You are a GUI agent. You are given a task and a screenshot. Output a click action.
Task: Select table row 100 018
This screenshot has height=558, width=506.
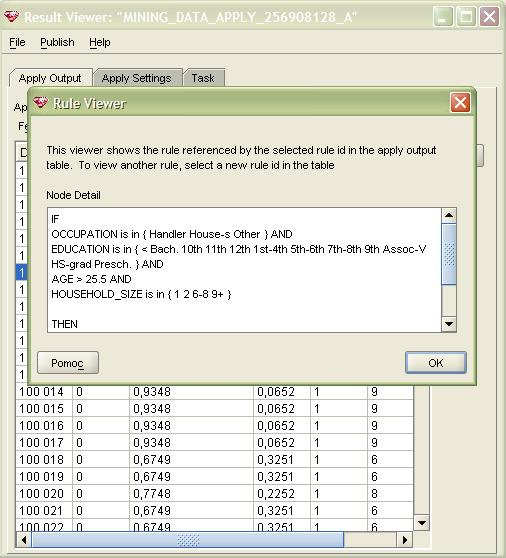pyautogui.click(x=215, y=459)
